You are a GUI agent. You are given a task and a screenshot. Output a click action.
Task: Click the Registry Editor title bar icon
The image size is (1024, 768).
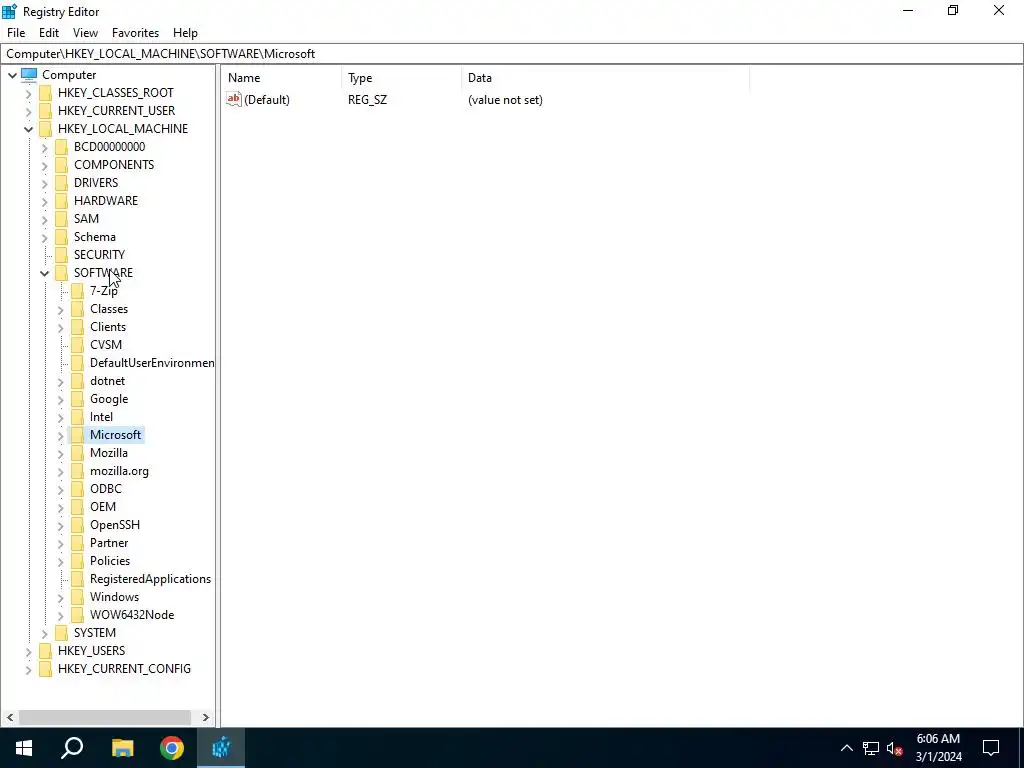[9, 11]
